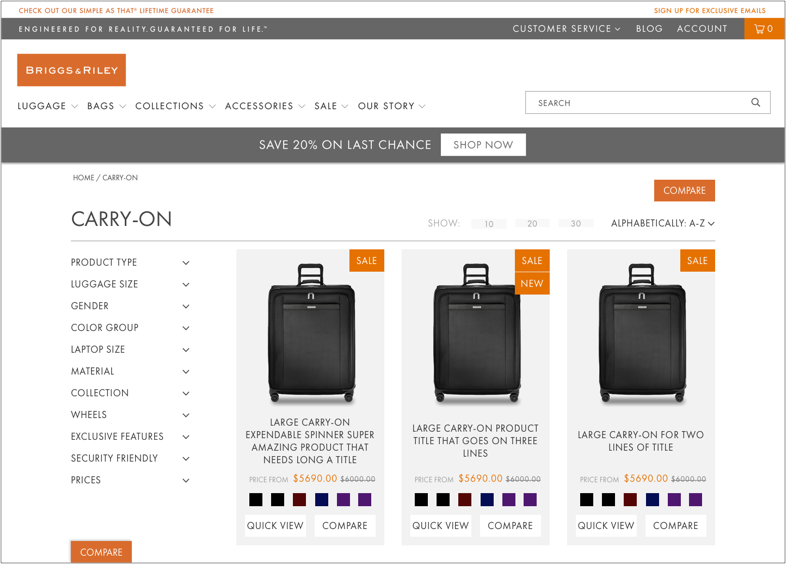This screenshot has height=564, width=786.
Task: Show 30 products per page
Action: pyautogui.click(x=576, y=224)
